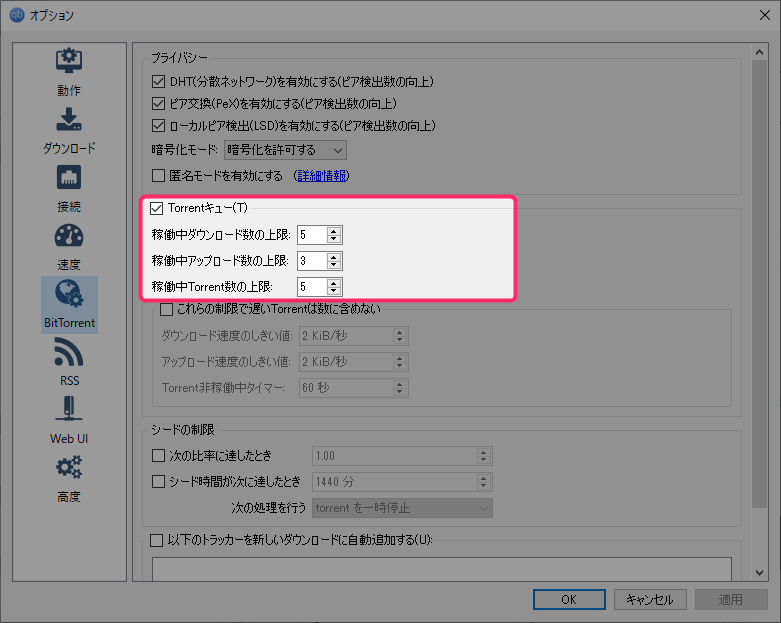Click the 稼働中ダウンロード数の上限 value field
Viewport: 781px width, 623px height.
(x=312, y=235)
